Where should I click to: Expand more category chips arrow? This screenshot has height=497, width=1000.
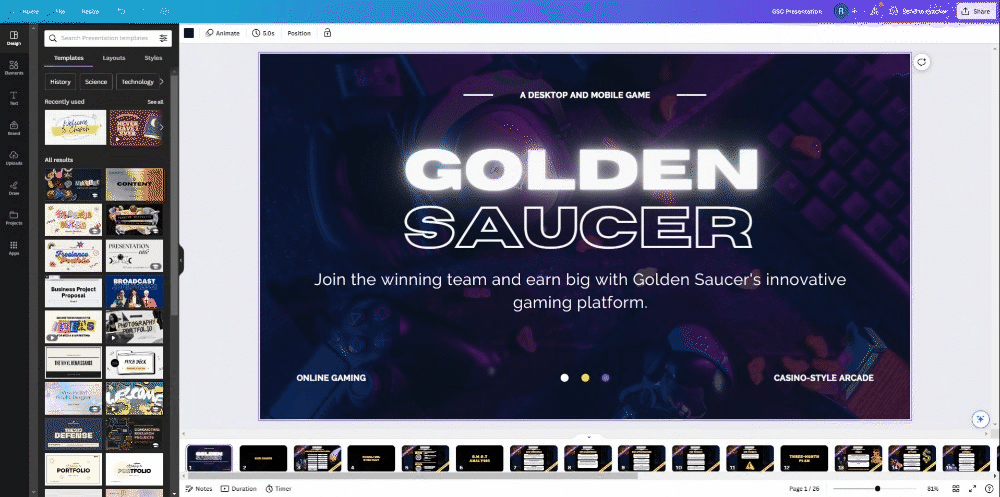[x=161, y=82]
